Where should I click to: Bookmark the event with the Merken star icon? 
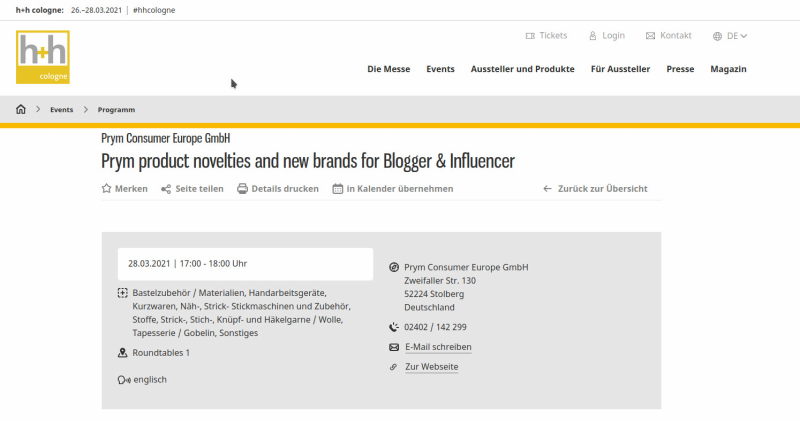pos(106,188)
